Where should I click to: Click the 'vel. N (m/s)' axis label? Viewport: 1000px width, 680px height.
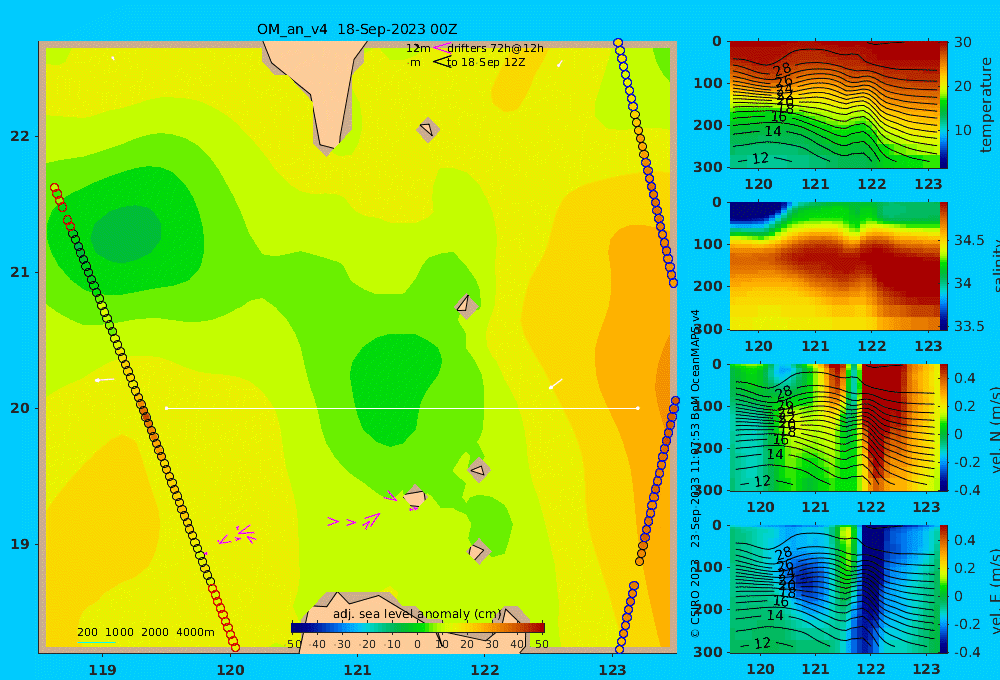994,429
